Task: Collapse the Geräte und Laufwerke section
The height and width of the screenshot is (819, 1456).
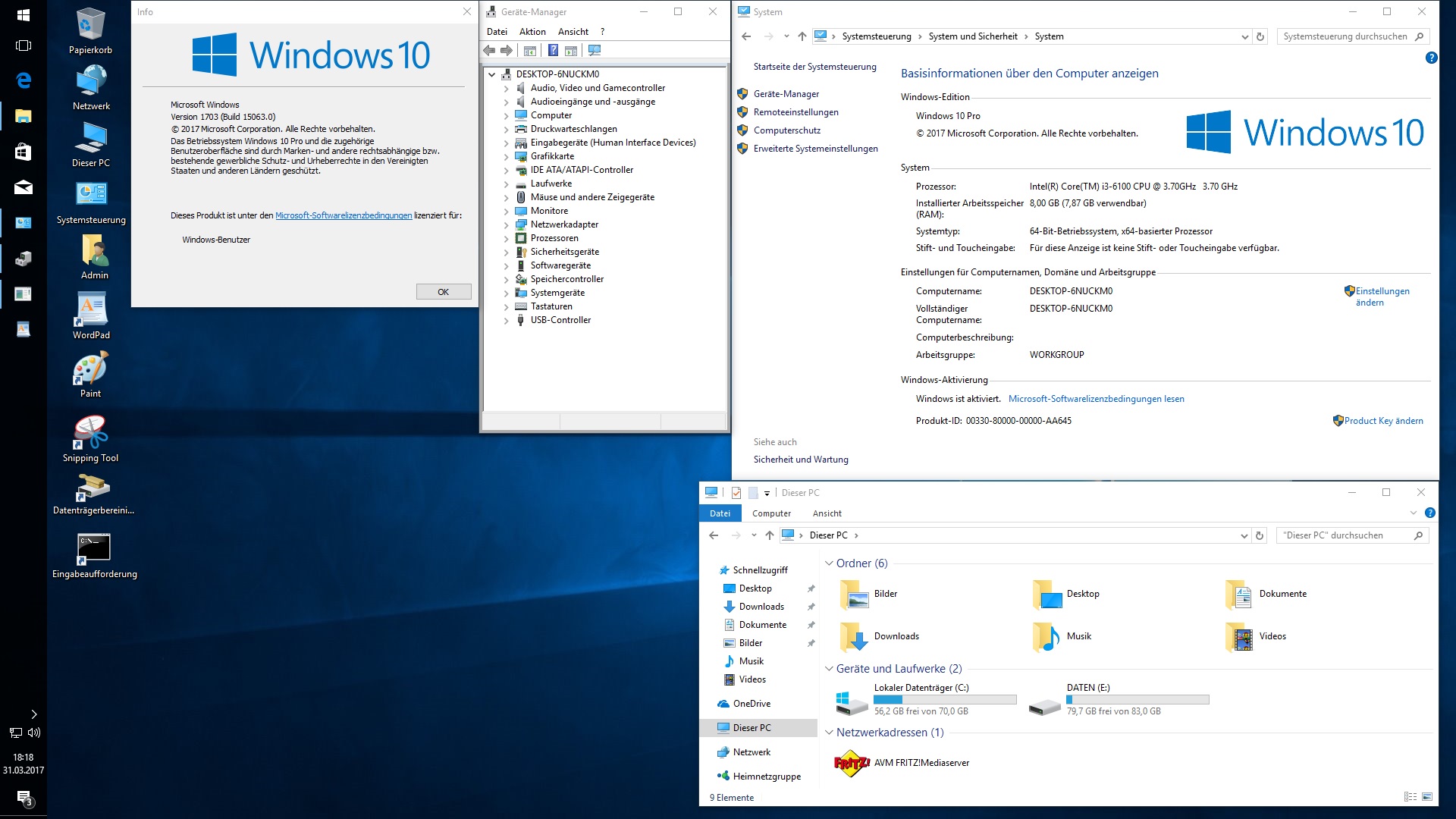Action: click(829, 669)
